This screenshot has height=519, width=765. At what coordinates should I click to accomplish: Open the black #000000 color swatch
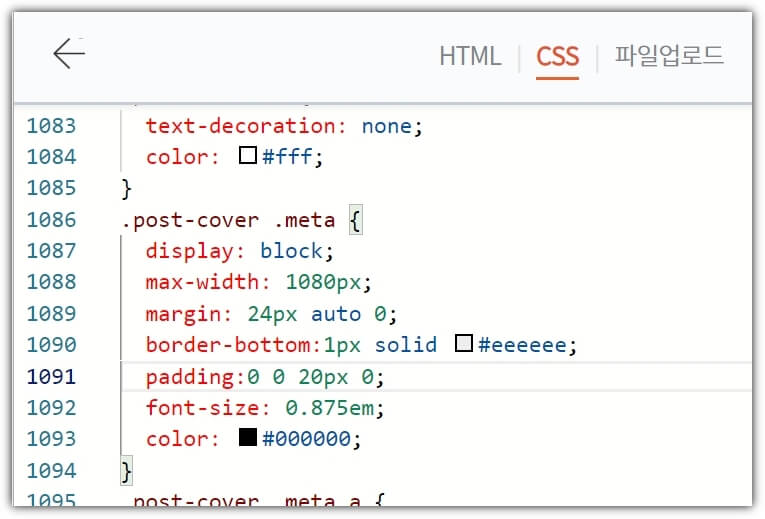click(248, 437)
